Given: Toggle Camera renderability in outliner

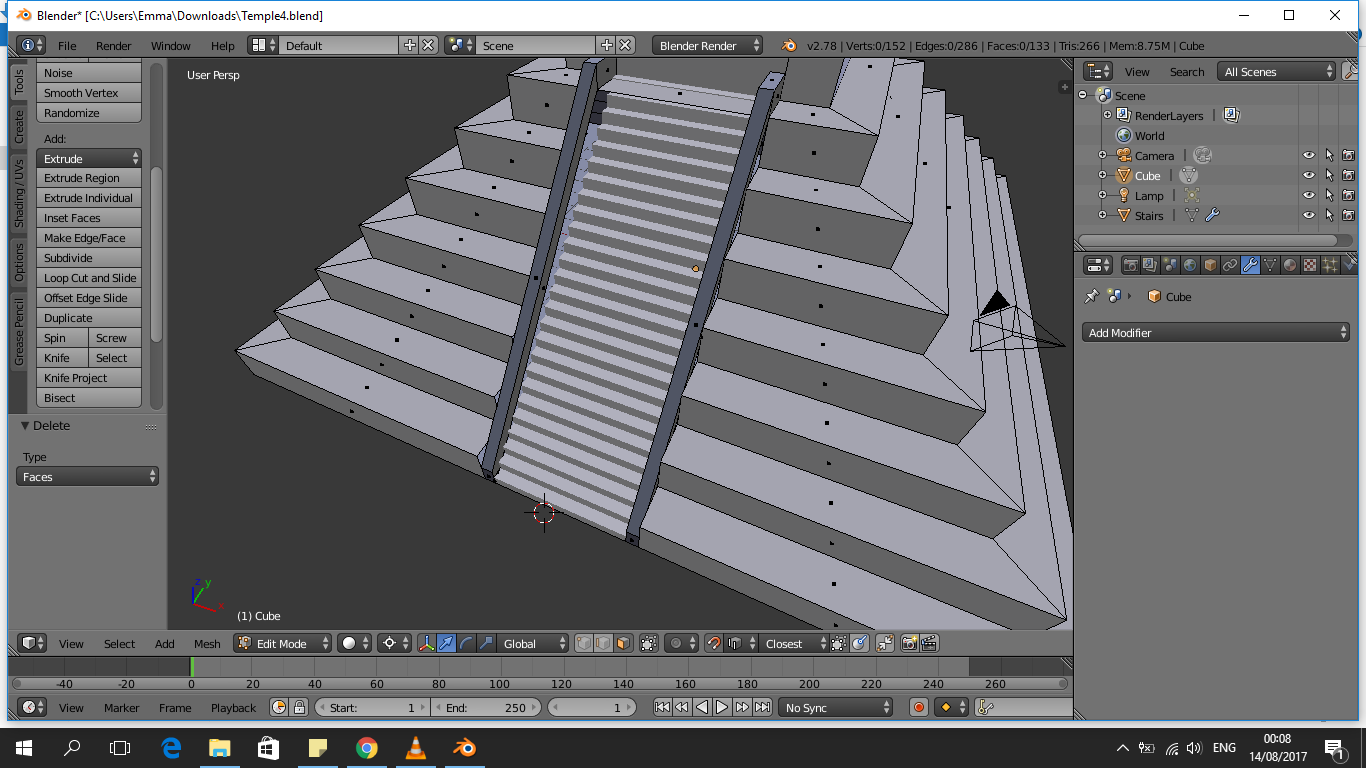Looking at the screenshot, I should 1348,155.
